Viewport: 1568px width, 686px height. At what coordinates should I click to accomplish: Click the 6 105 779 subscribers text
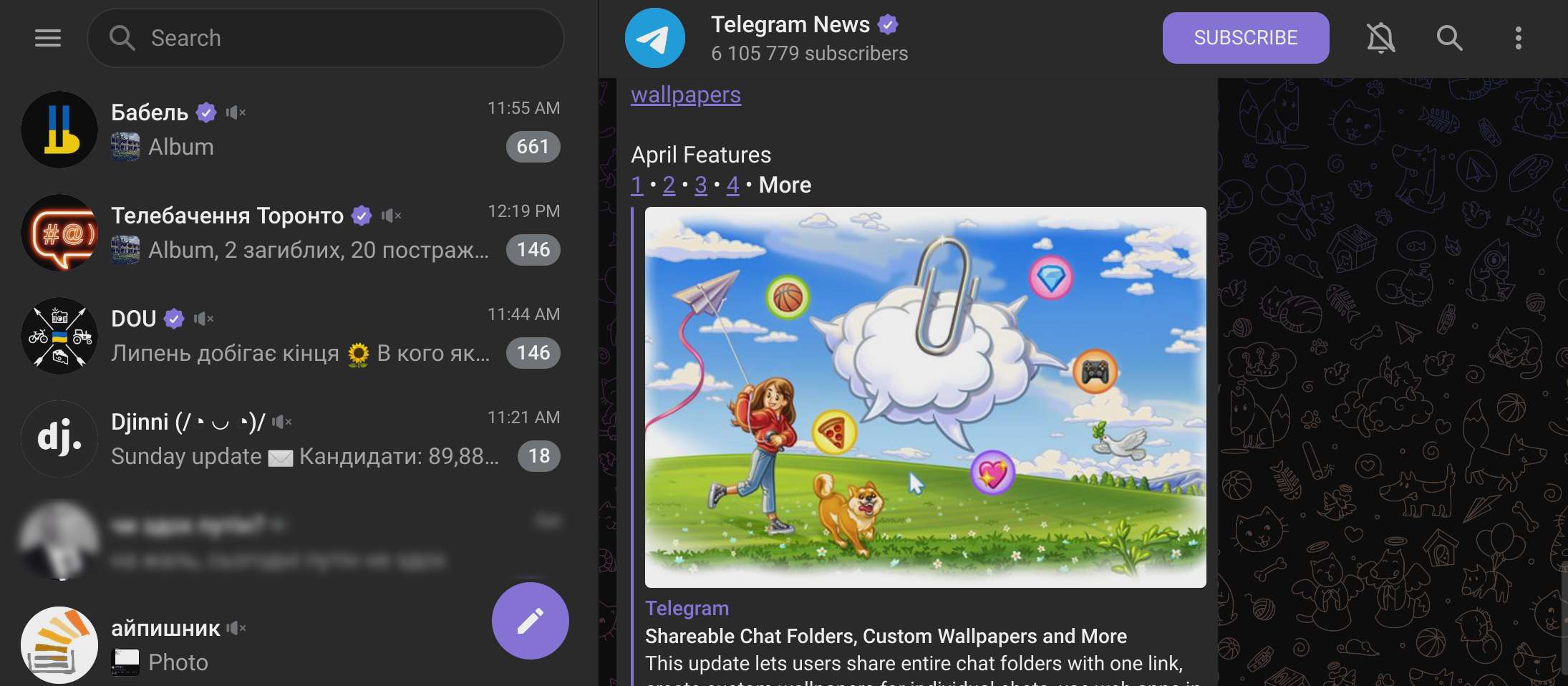click(x=809, y=54)
